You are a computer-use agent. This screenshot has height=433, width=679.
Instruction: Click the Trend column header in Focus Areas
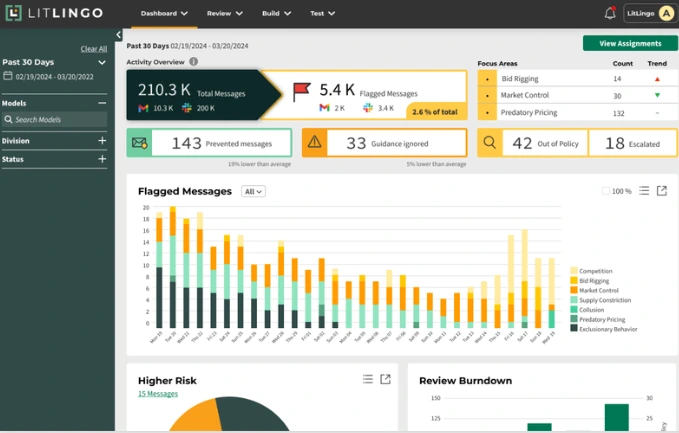pos(657,64)
